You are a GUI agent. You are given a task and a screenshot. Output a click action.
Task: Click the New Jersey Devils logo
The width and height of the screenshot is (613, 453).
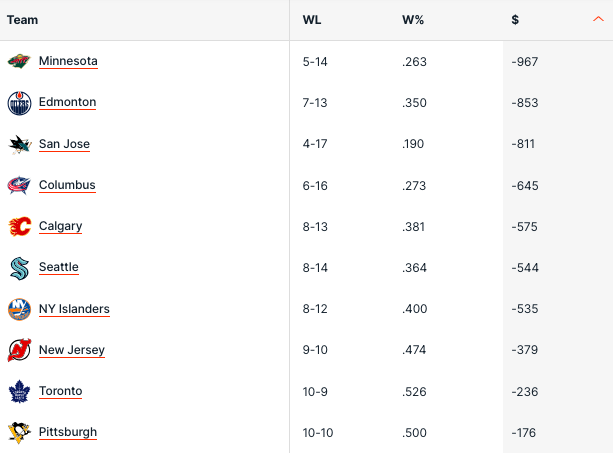click(19, 350)
